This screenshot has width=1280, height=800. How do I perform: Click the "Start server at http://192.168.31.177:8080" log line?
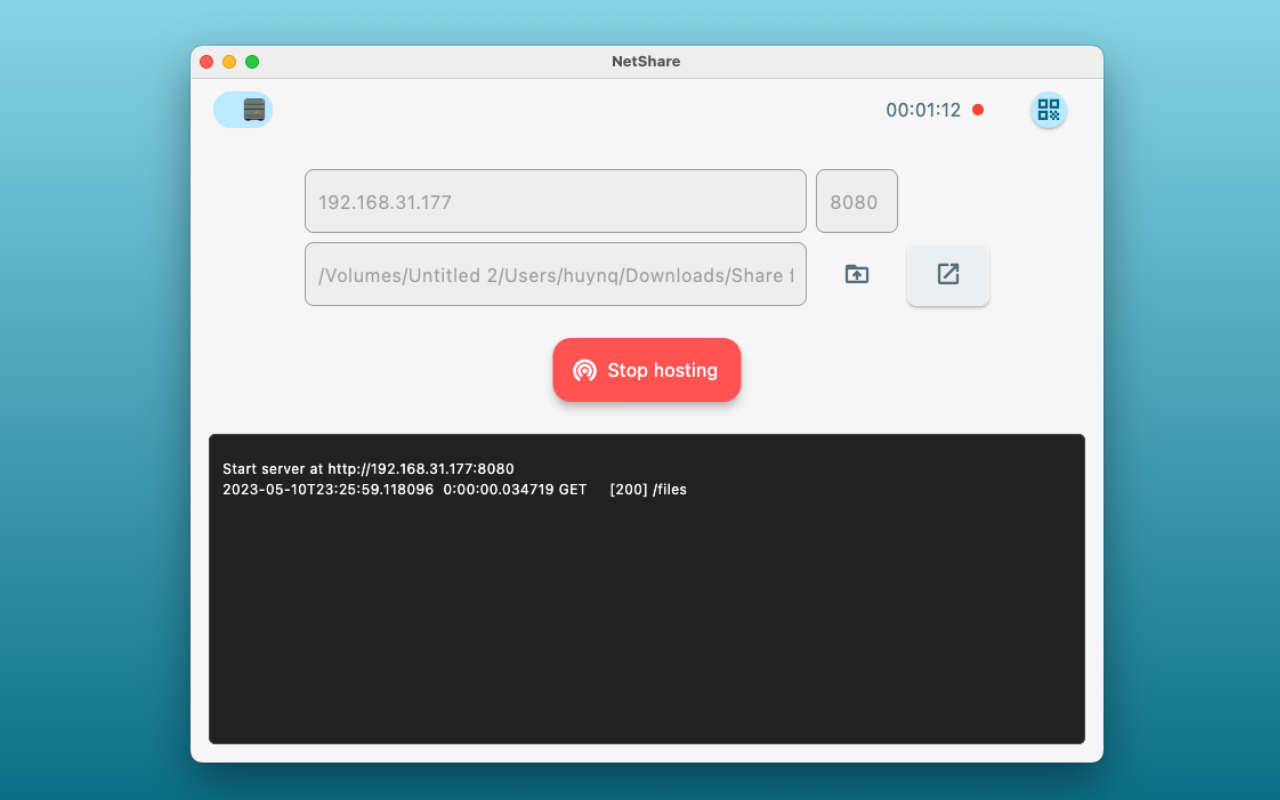368,469
